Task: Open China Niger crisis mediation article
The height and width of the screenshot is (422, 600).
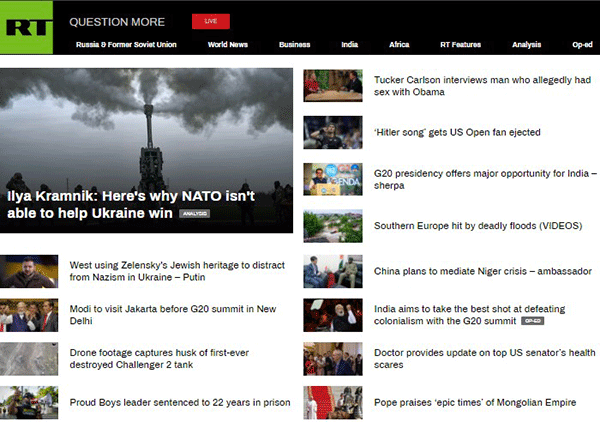Action: point(483,271)
